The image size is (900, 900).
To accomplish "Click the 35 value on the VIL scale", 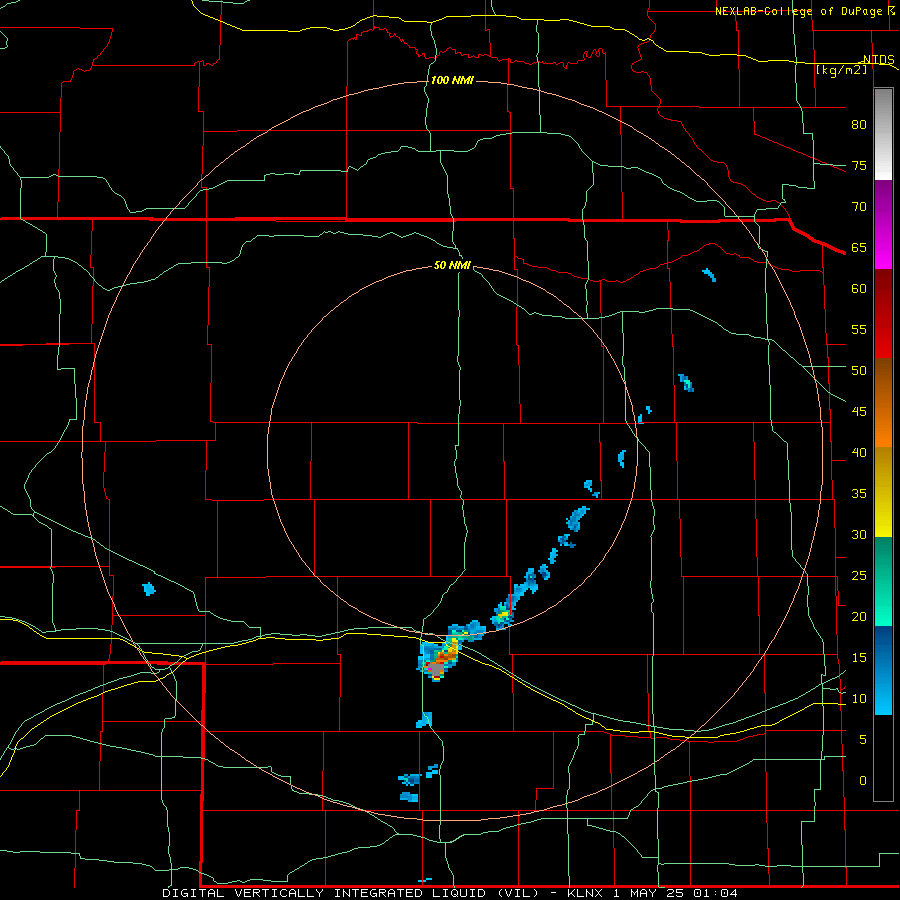I will click(x=859, y=494).
